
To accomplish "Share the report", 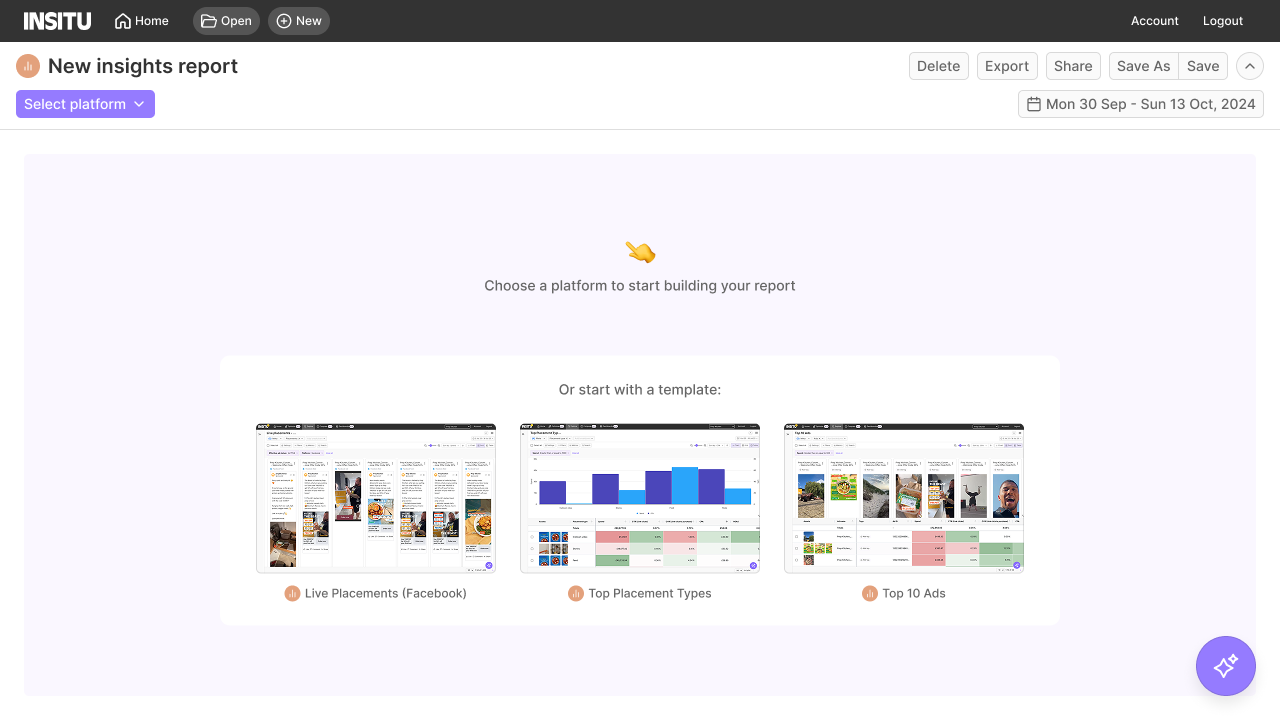I will point(1073,66).
